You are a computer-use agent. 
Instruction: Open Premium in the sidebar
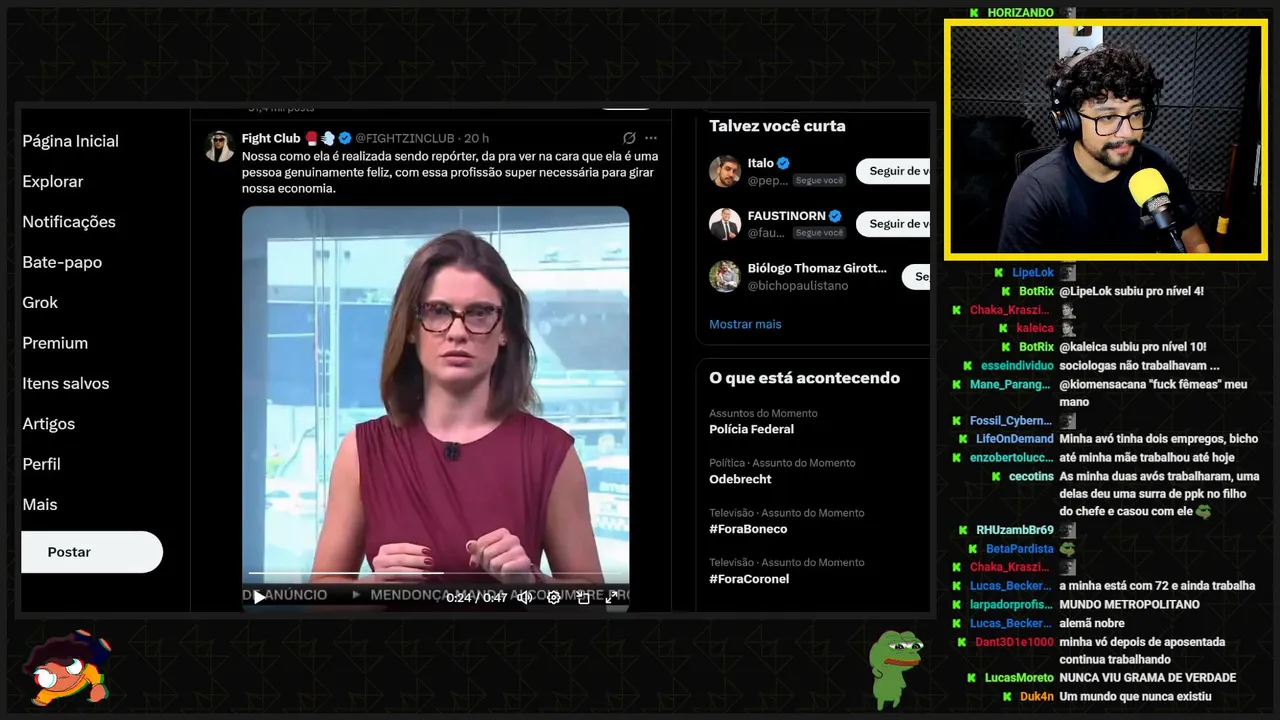pos(55,343)
